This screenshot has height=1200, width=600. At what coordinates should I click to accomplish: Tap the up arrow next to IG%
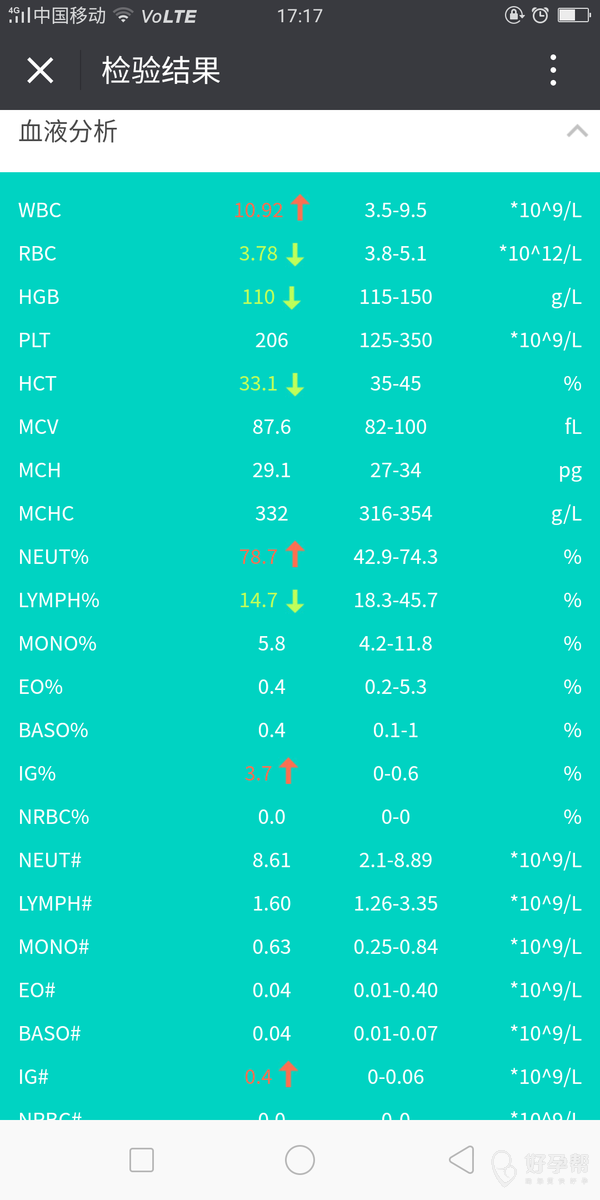pos(289,772)
